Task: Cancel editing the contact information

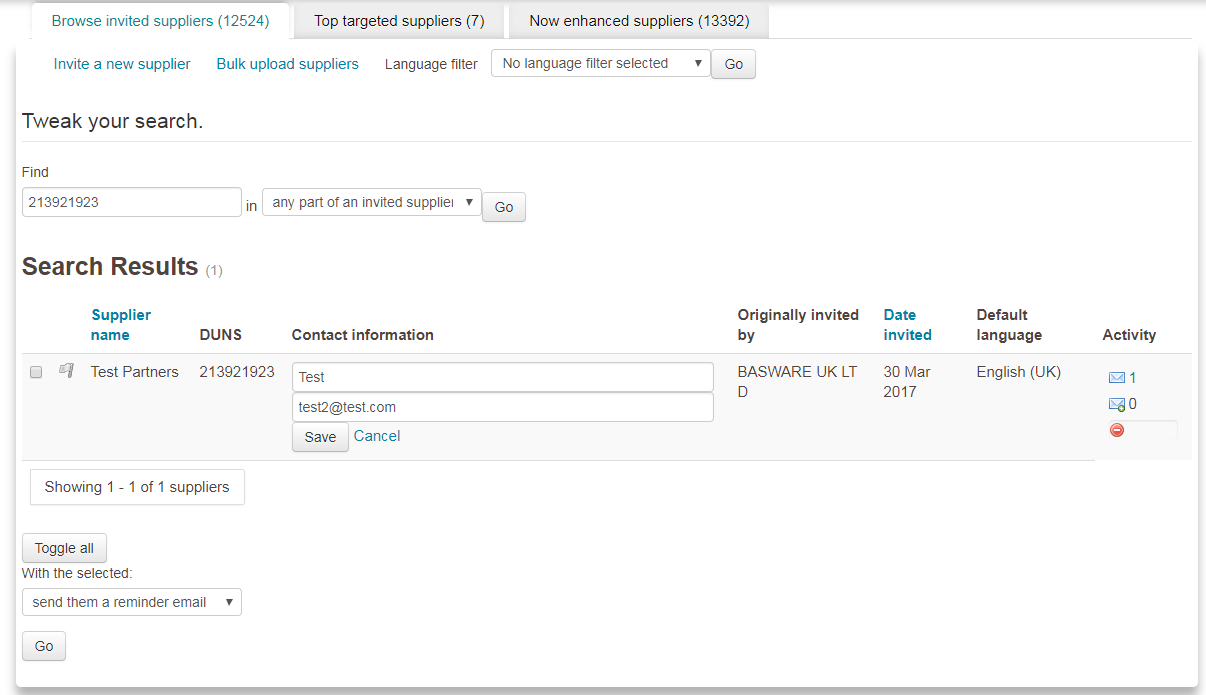Action: (377, 436)
